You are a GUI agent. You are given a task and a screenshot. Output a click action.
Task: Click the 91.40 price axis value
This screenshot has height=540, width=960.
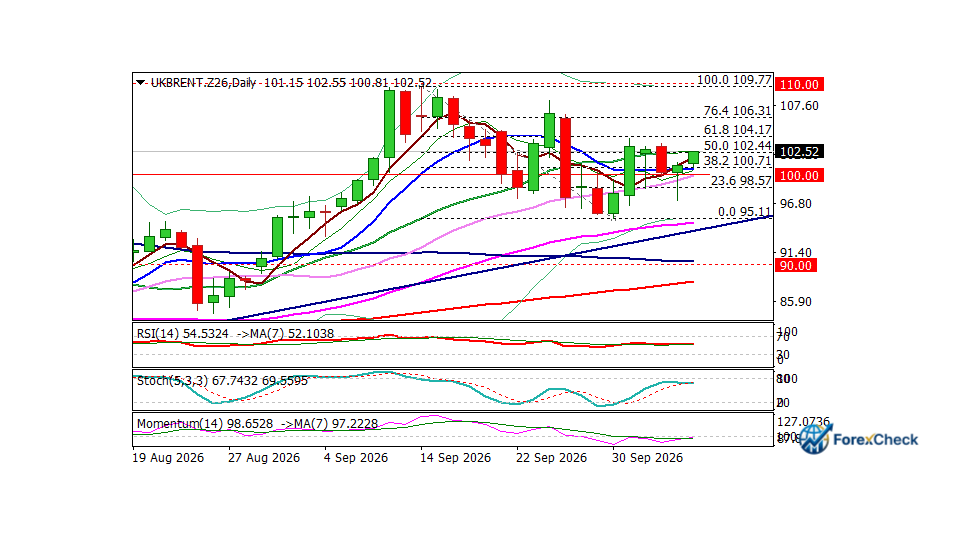[x=795, y=253]
